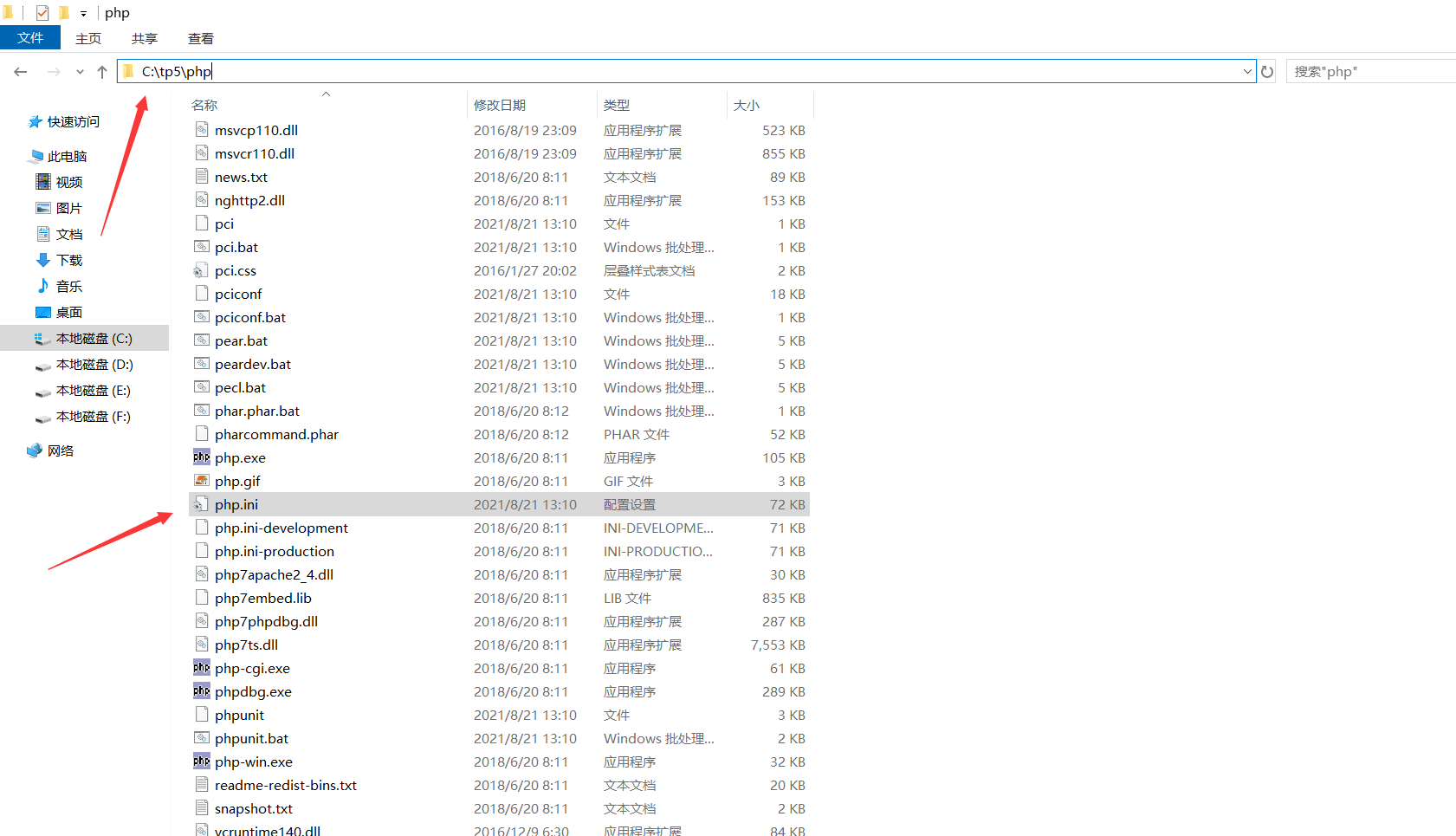Viewport: 1456px width, 836px height.
Task: Select 本地磁盘 (D:) in sidebar
Action: pyautogui.click(x=84, y=364)
